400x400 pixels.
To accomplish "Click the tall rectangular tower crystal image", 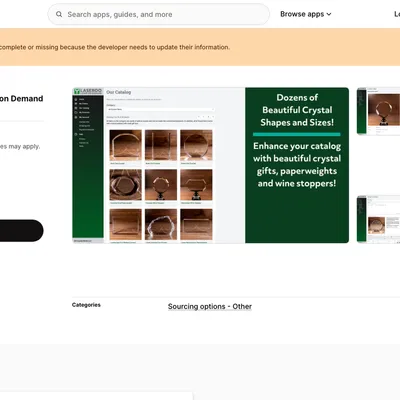I will (x=161, y=145).
